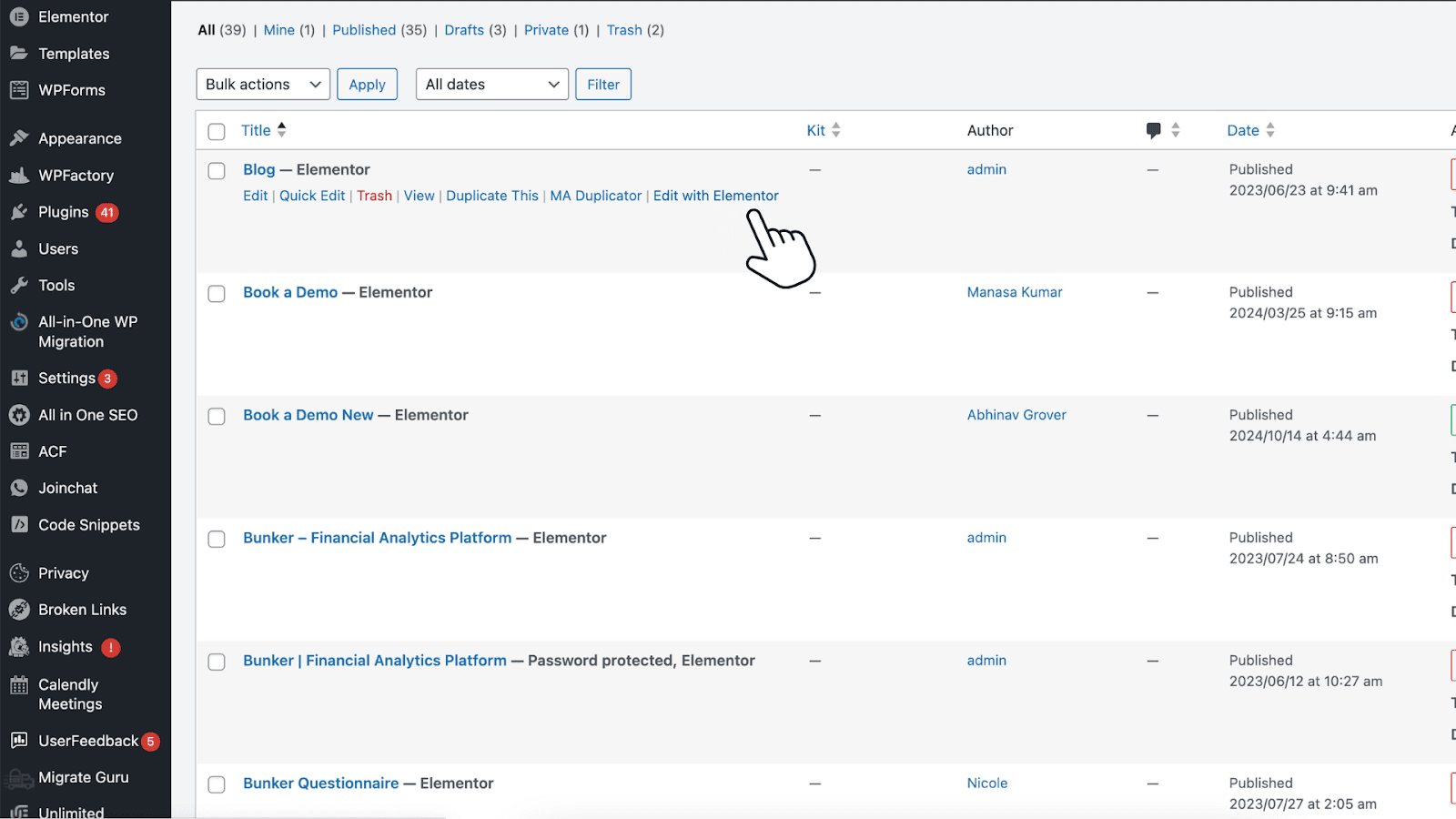Check the Bunker Questionnaire checkbox
1456x819 pixels.
(217, 784)
